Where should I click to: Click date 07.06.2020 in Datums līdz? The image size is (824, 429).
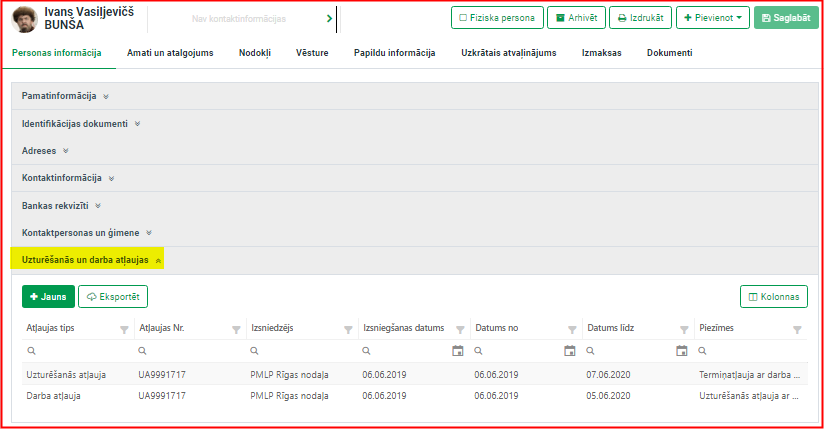[x=609, y=375]
